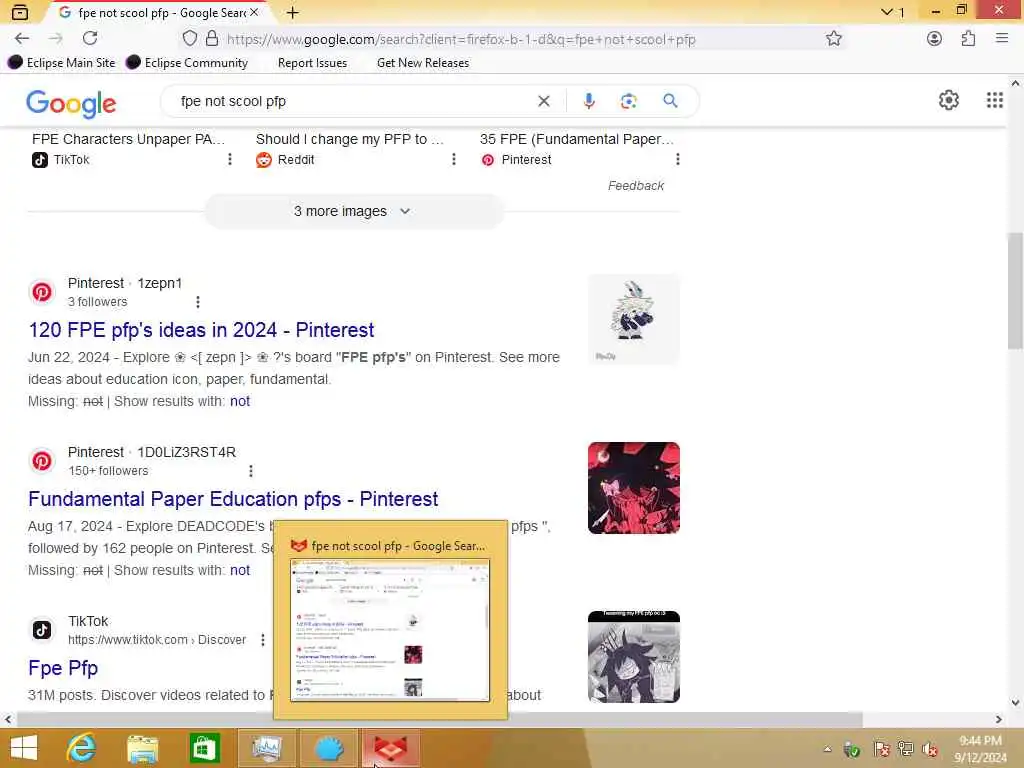Image resolution: width=1024 pixels, height=768 pixels.
Task: Clear the Google search box with X
Action: [x=543, y=101]
